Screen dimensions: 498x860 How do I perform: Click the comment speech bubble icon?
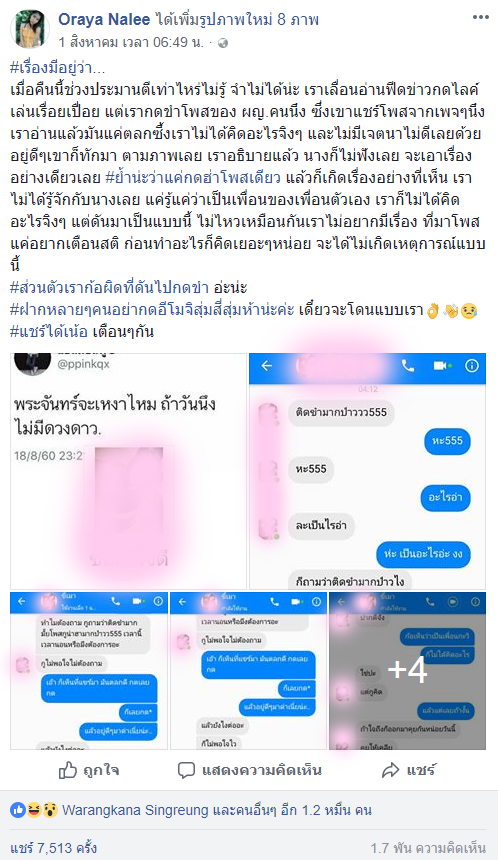186,770
